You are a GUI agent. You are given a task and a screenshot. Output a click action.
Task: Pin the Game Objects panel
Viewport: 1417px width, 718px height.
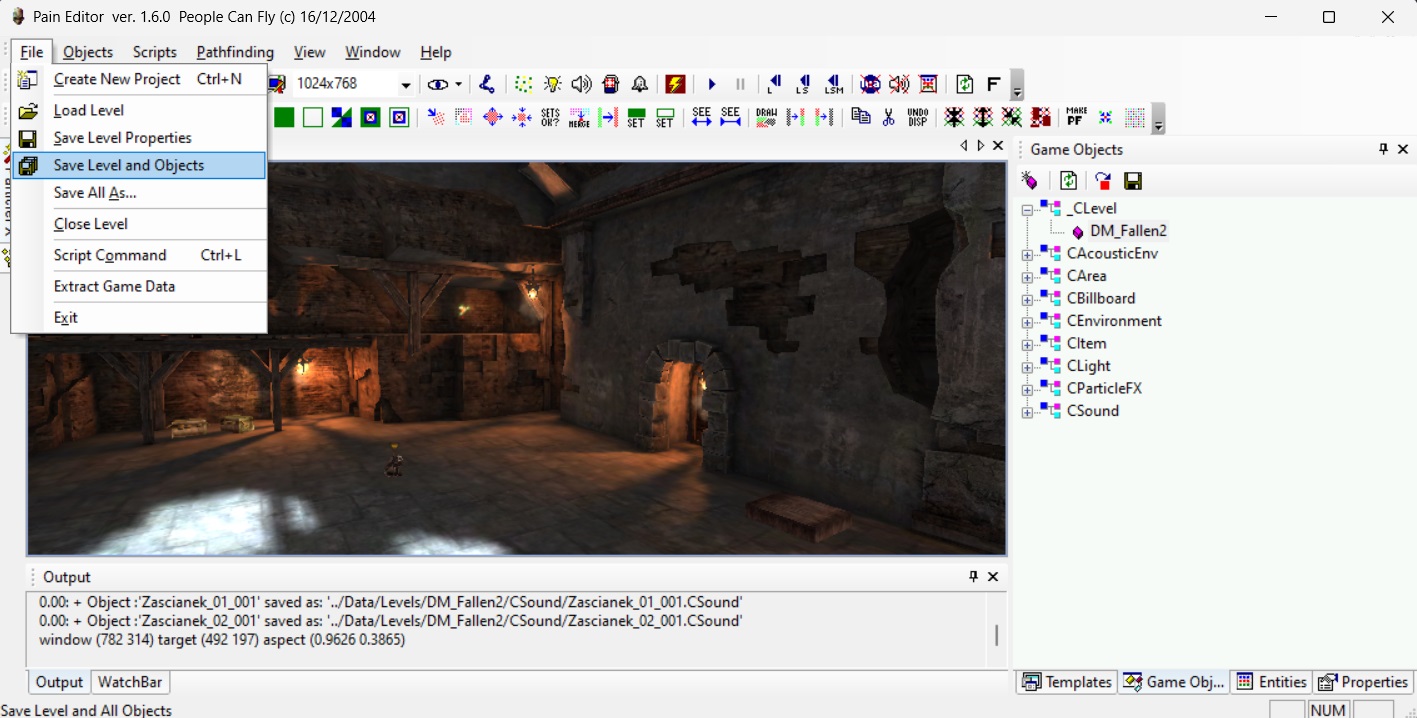1383,149
